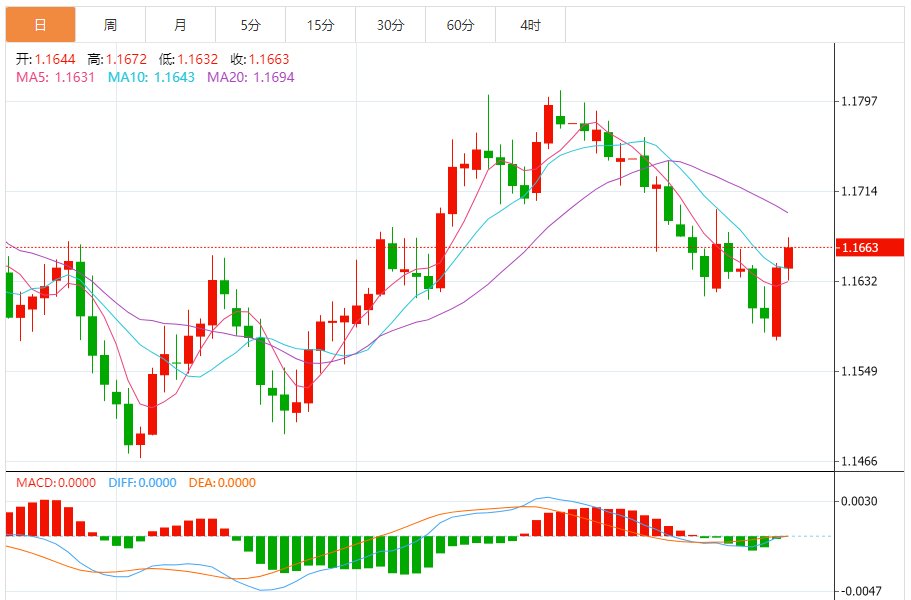The image size is (911, 600).
Task: Open the 60分 interval tab
Action: 460,25
